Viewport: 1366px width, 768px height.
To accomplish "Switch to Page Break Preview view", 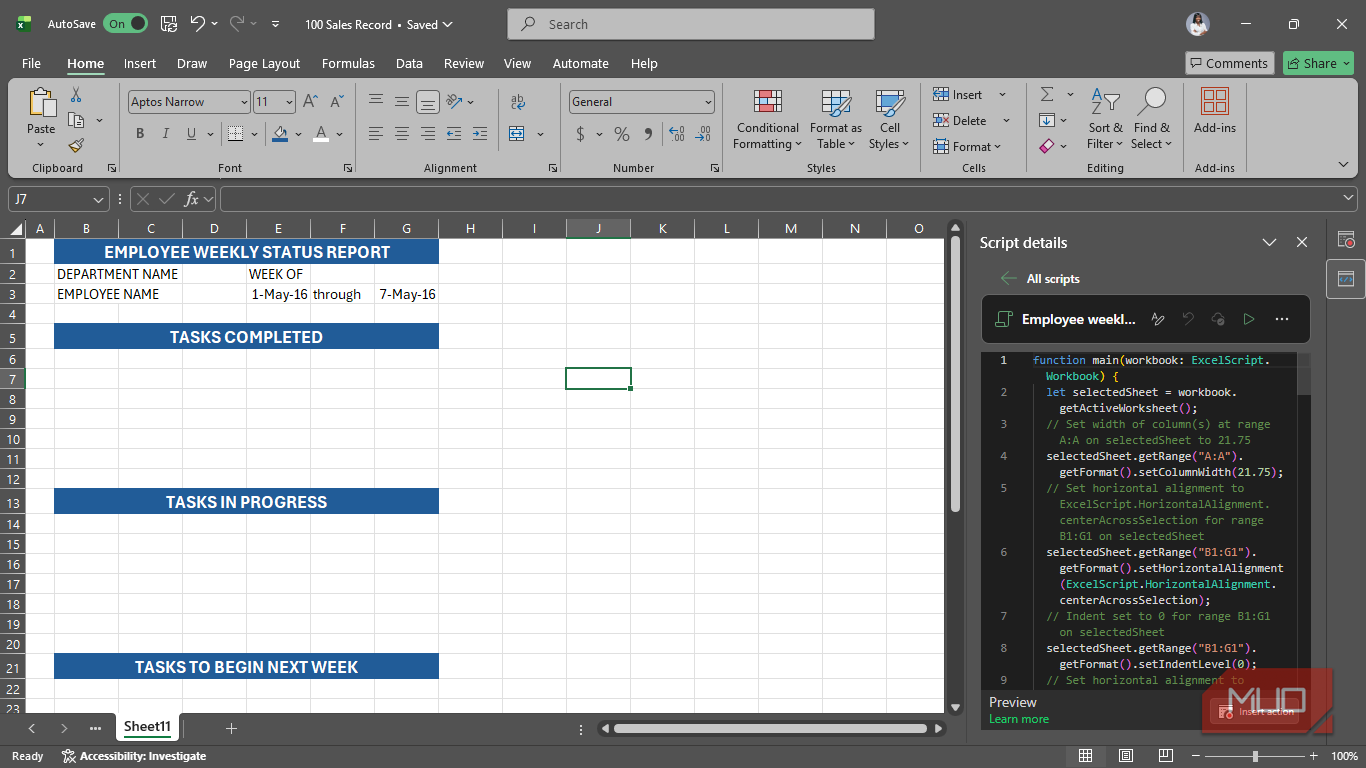I will point(1166,756).
